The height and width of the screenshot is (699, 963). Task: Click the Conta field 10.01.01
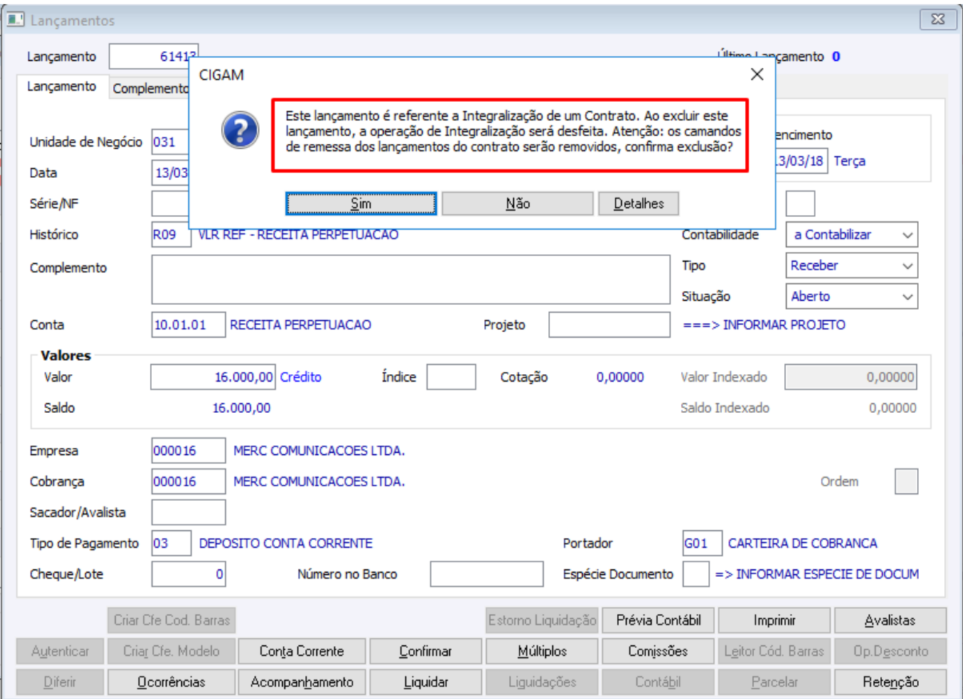[188, 325]
